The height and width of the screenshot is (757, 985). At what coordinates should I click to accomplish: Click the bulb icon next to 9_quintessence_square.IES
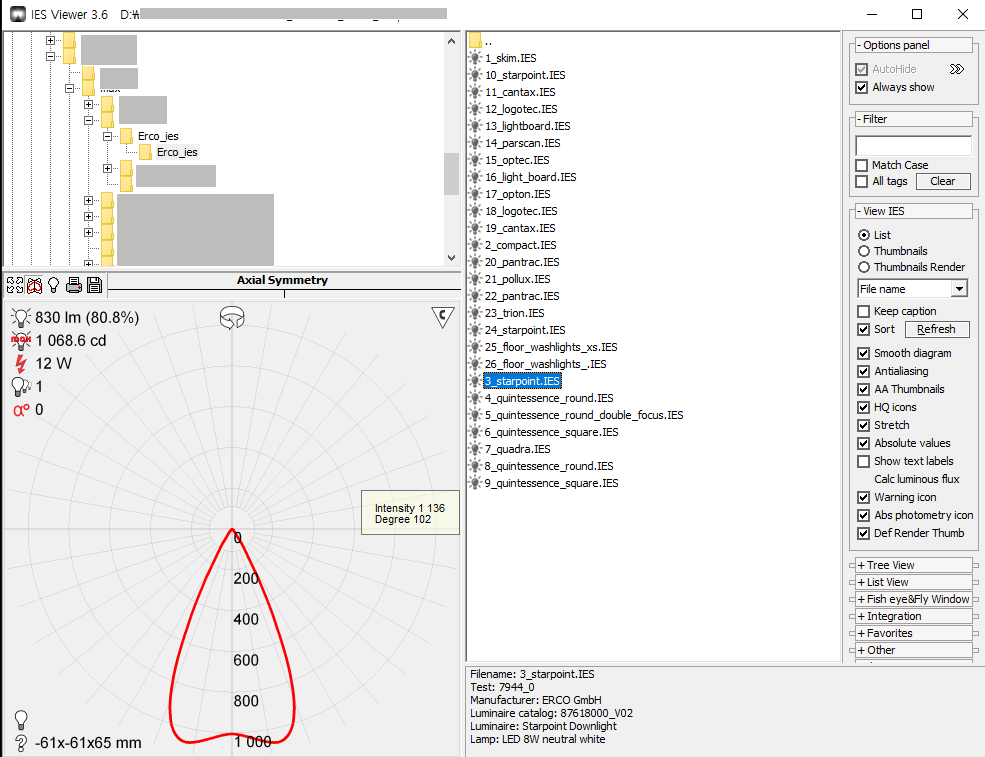pyautogui.click(x=476, y=483)
